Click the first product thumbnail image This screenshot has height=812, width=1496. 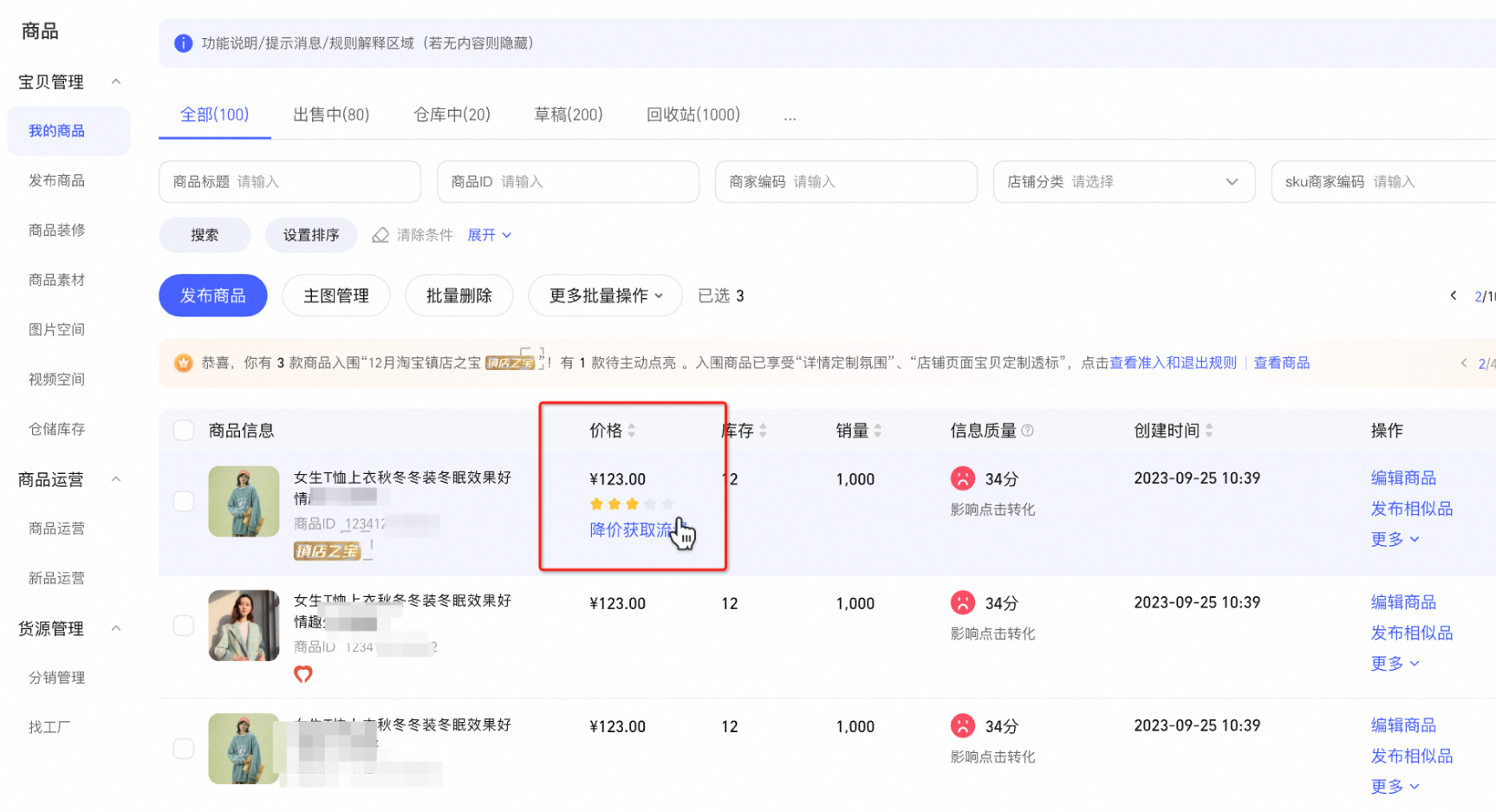click(x=244, y=502)
